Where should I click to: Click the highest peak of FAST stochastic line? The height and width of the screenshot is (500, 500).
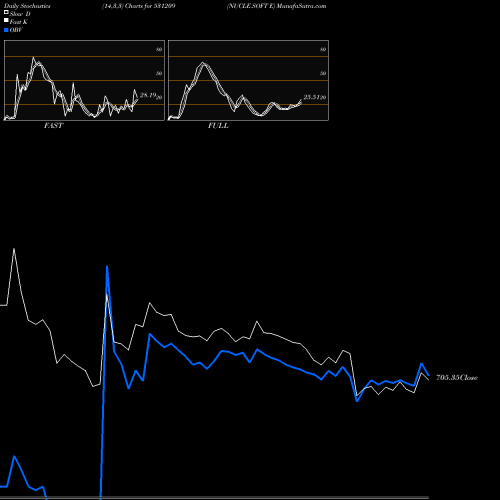[x=33, y=58]
